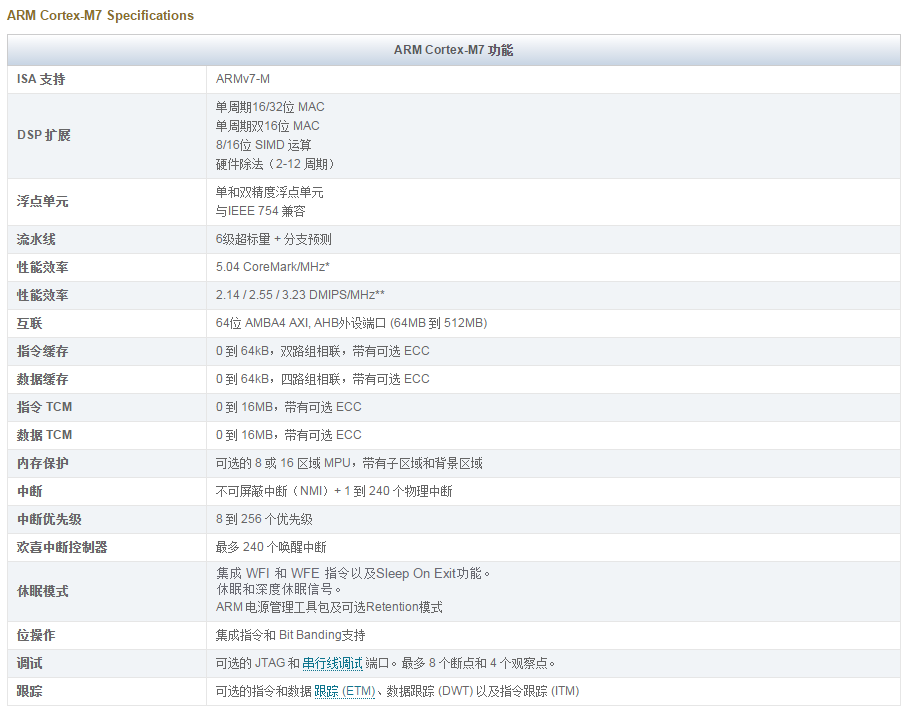This screenshot has width=920, height=715.
Task: Click the 可选的 8 或 16 区域 MPU value
Action: point(349,463)
